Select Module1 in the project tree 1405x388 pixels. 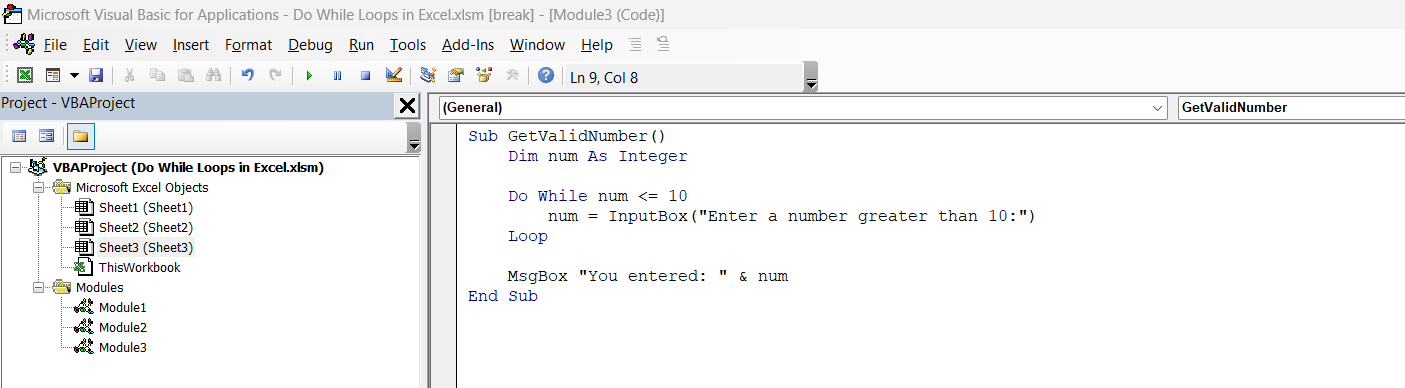pyautogui.click(x=122, y=308)
